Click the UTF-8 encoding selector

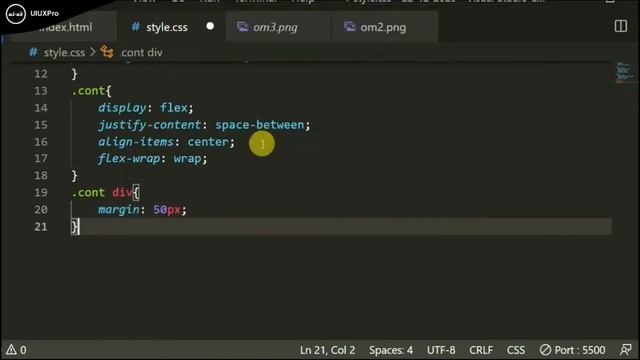point(441,350)
